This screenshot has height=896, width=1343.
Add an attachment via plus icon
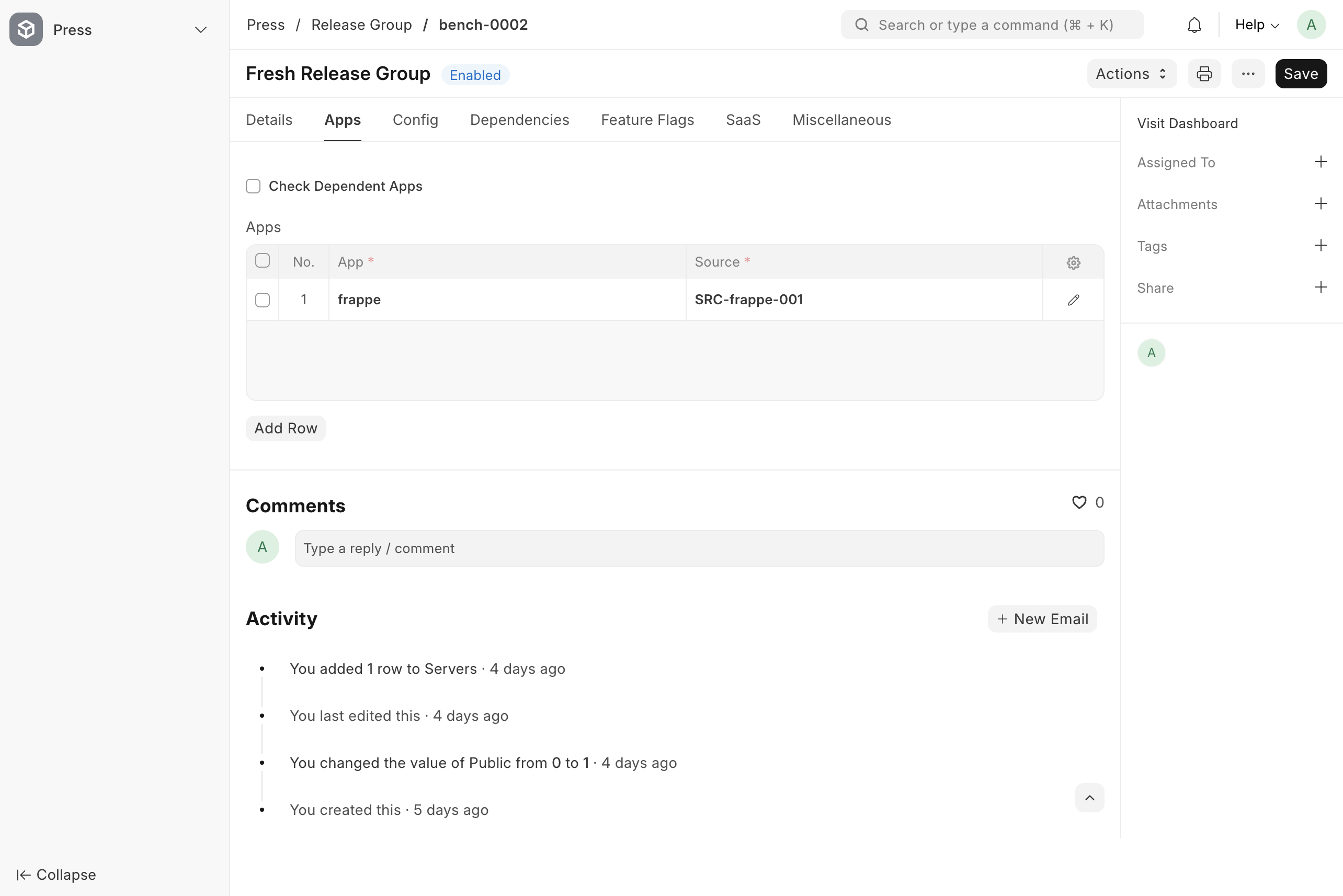pyautogui.click(x=1320, y=204)
